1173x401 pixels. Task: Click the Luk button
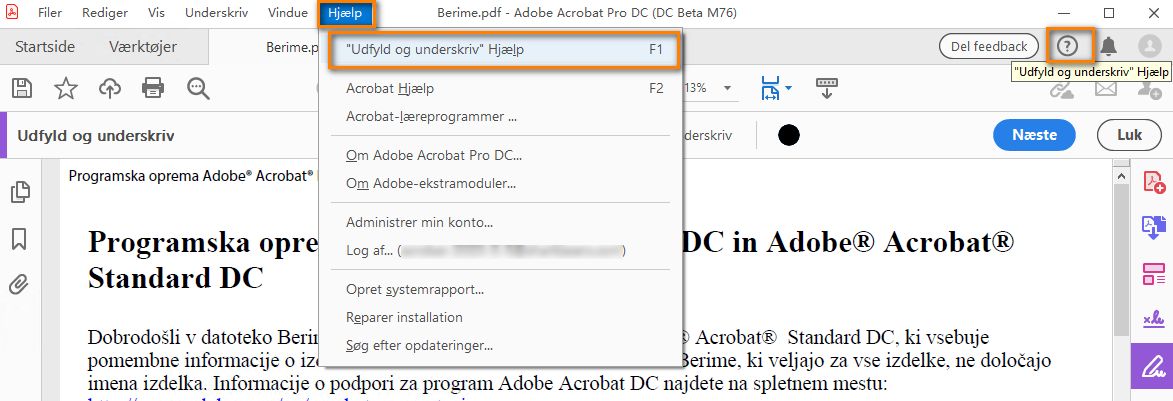pyautogui.click(x=1130, y=135)
